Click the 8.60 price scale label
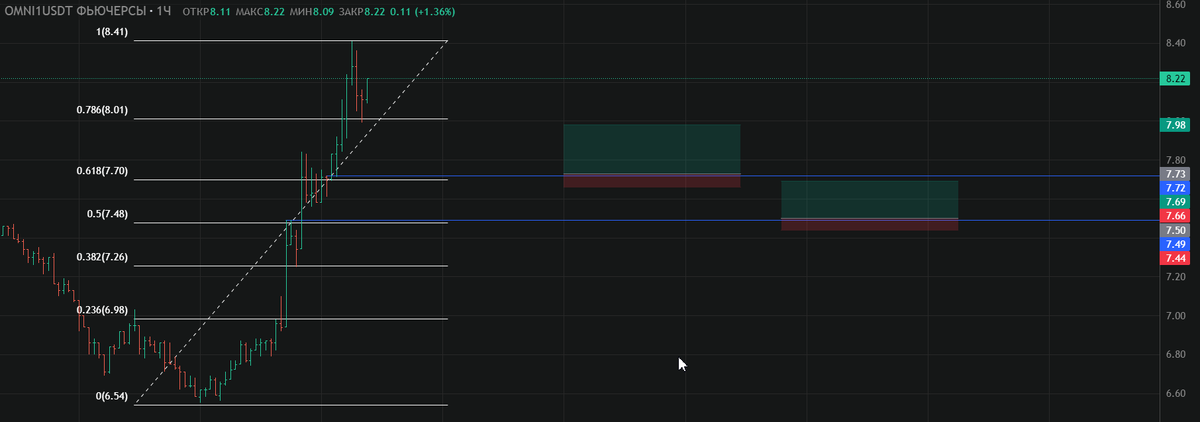The image size is (1200, 422). (1174, 4)
